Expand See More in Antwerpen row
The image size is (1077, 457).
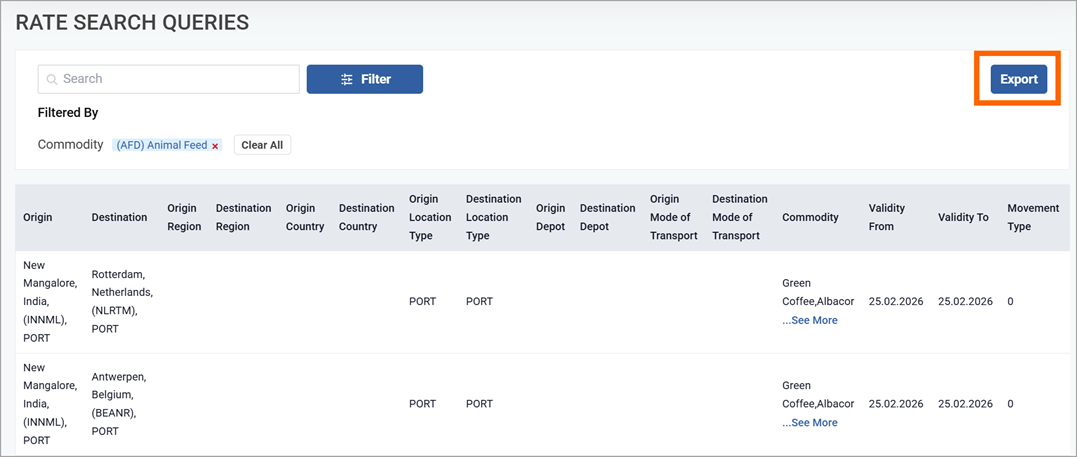click(810, 423)
